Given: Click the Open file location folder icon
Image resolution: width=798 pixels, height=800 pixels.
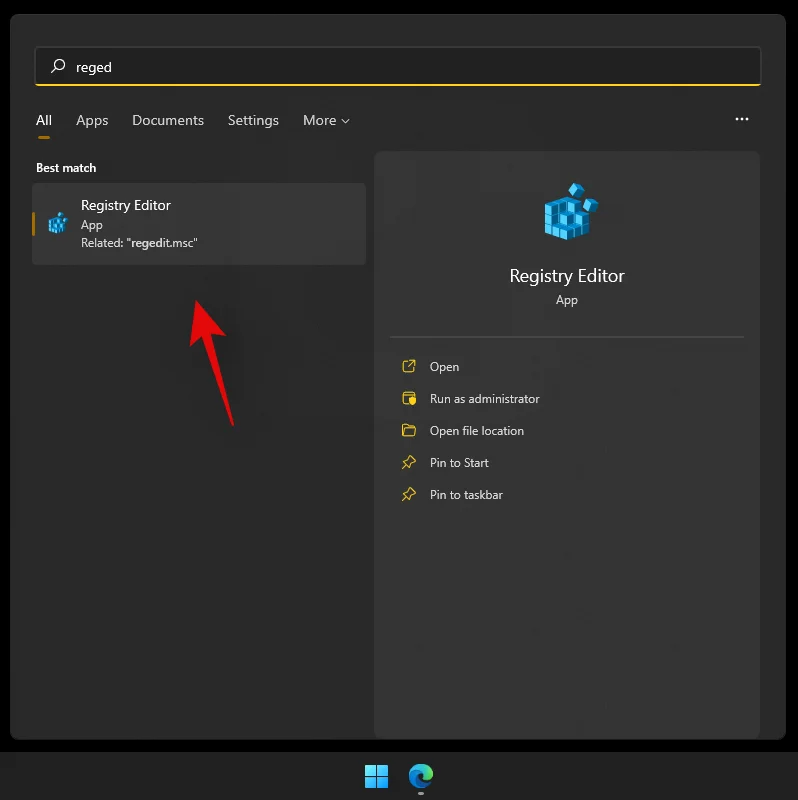Looking at the screenshot, I should click(409, 430).
